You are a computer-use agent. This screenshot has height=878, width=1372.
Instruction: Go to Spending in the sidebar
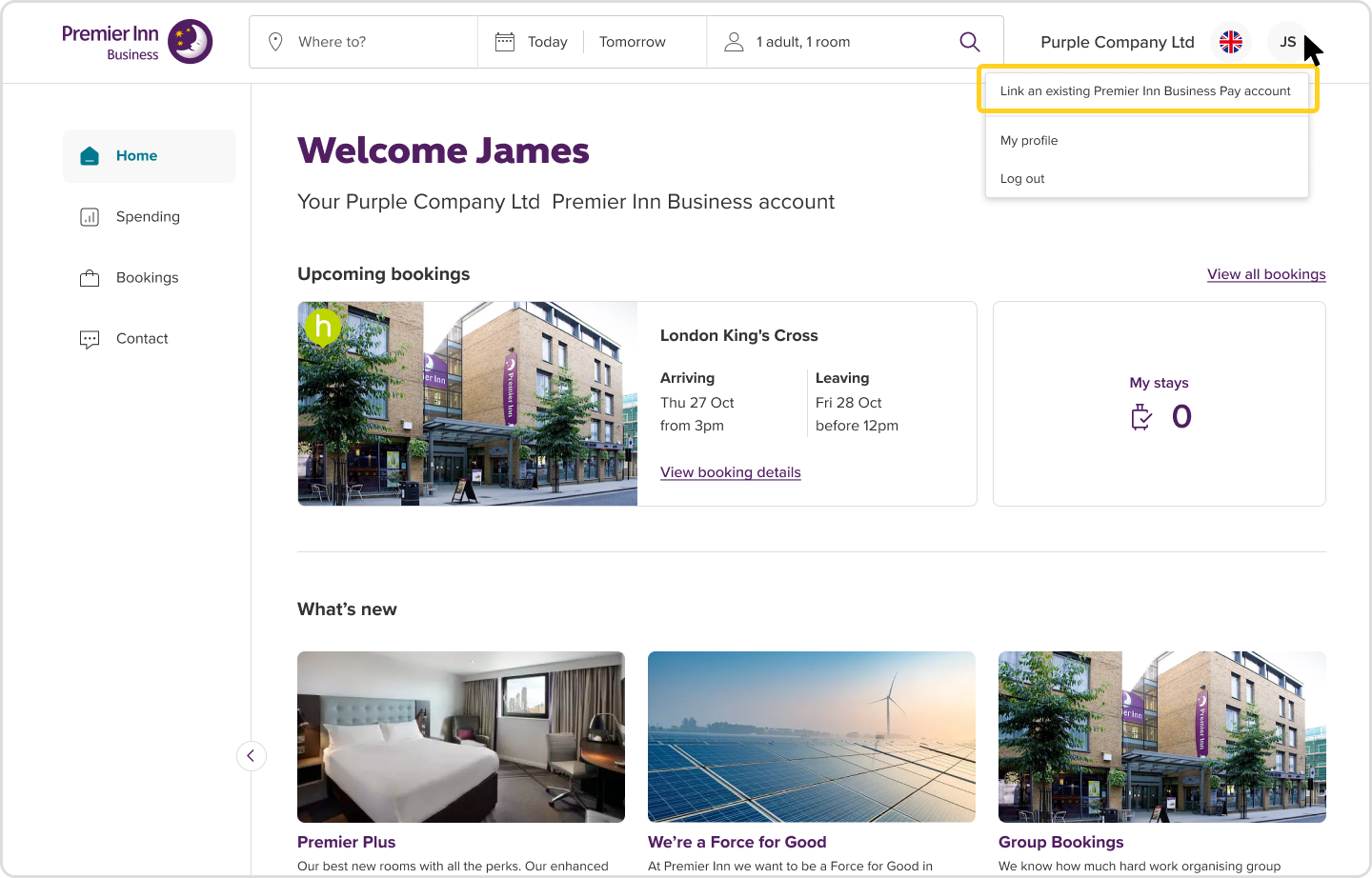coord(150,217)
